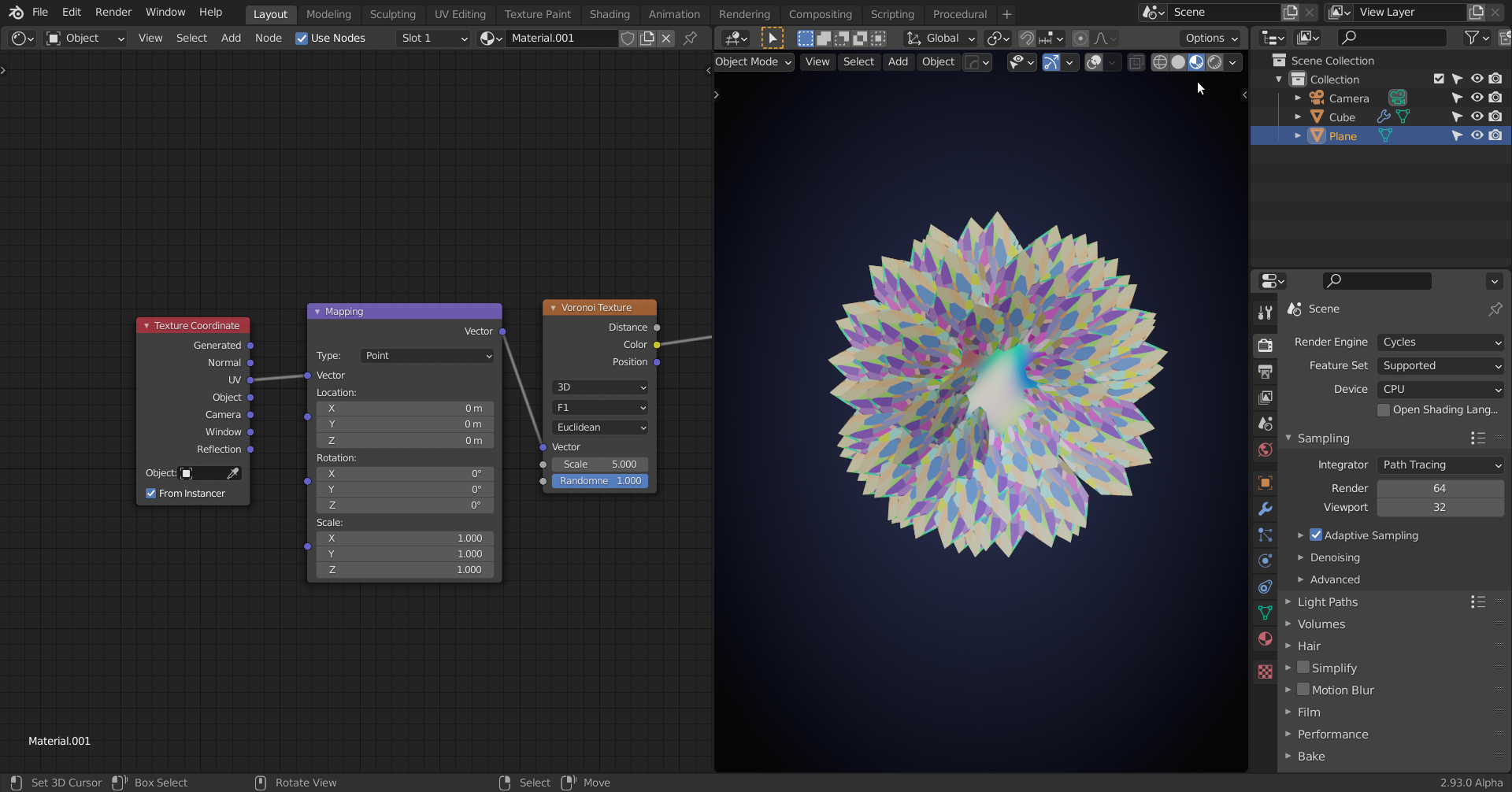Open the Render properties tab icon
The image size is (1512, 792).
tap(1266, 345)
